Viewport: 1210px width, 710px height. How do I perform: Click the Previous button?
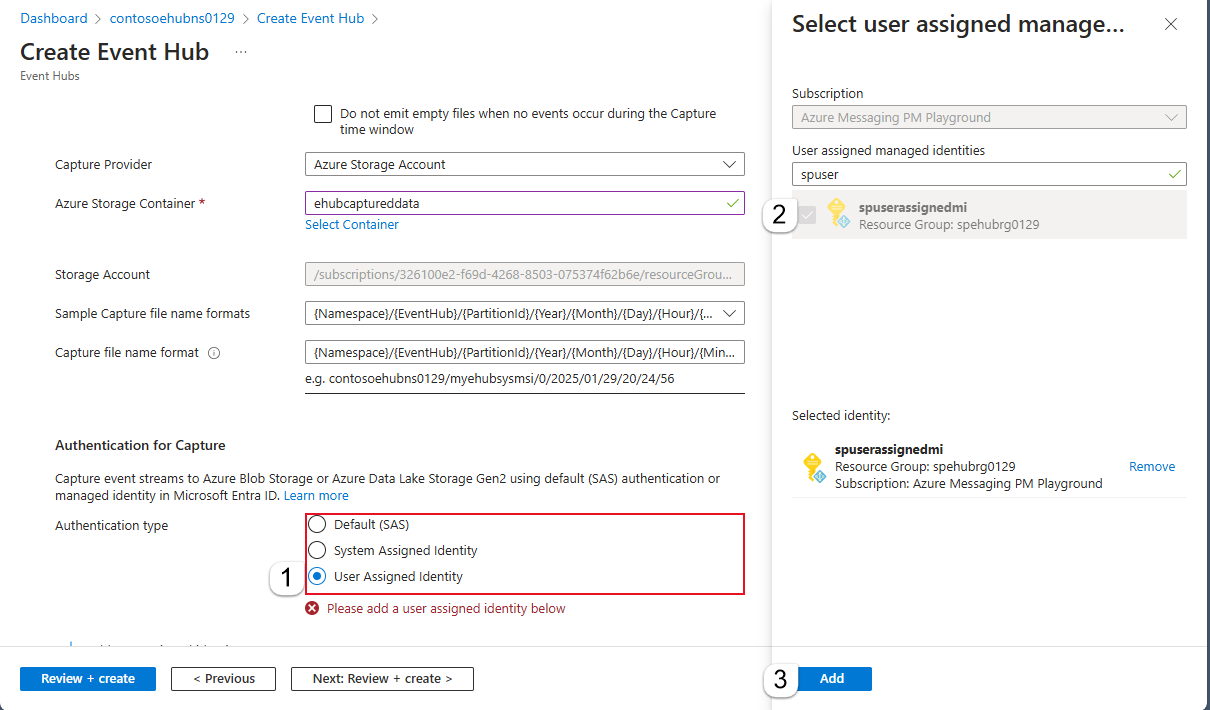[x=223, y=679]
